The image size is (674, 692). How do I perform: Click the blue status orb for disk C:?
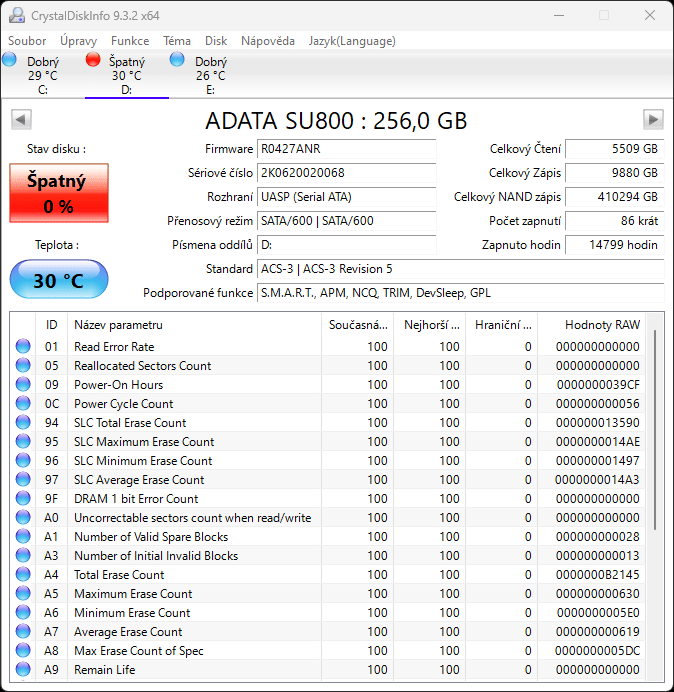[10, 60]
